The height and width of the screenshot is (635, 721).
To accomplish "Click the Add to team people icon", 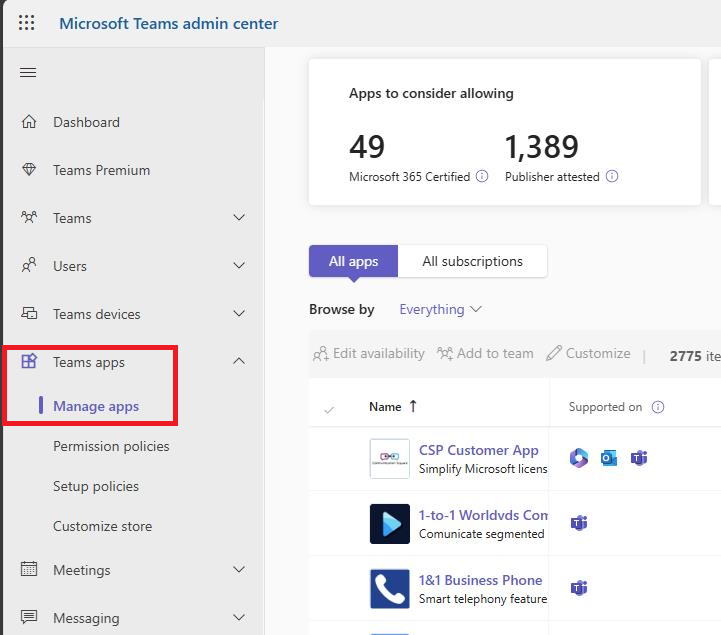I will click(445, 354).
